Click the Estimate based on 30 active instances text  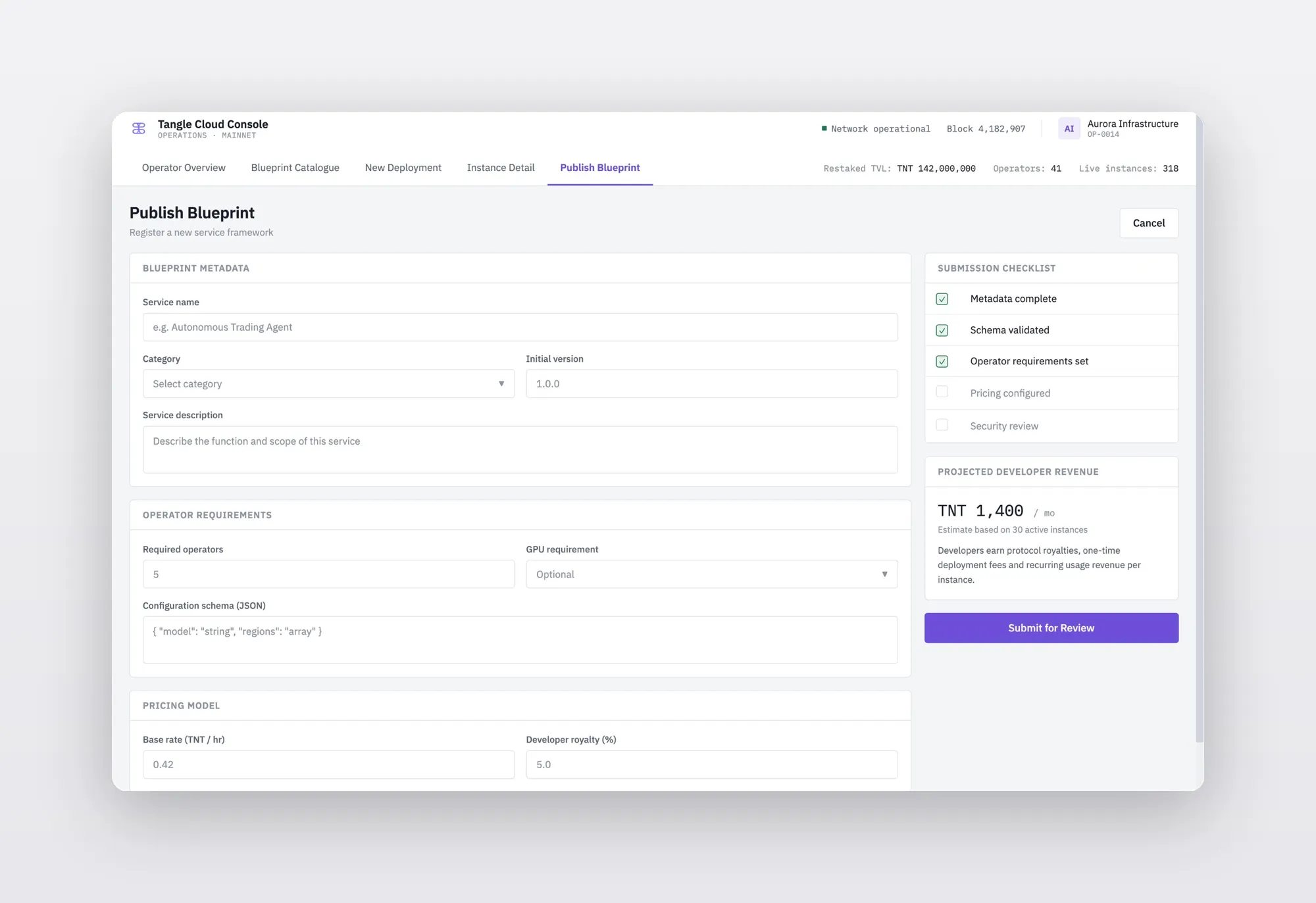coord(1012,530)
